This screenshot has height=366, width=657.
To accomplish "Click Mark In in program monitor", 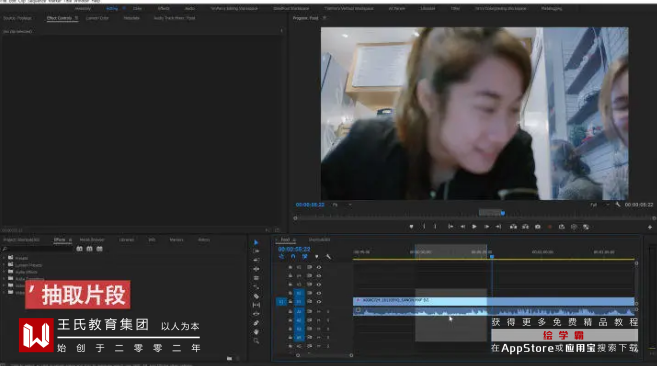I will tap(424, 227).
